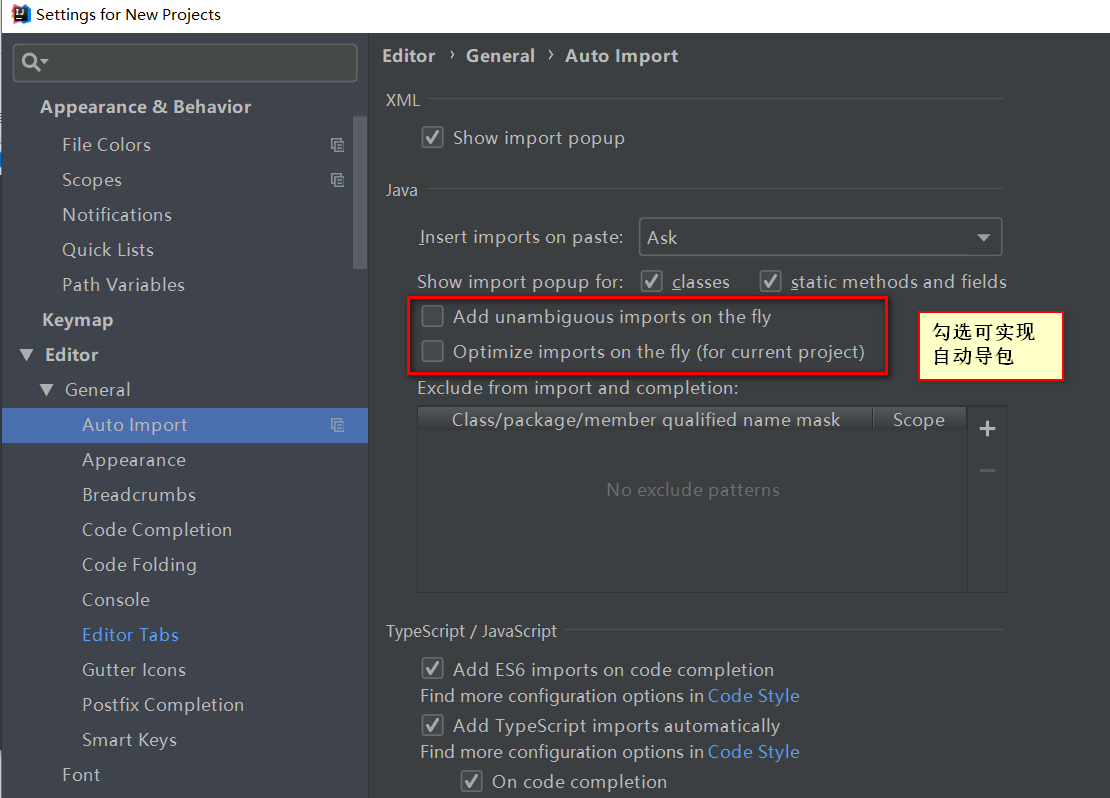Click General in the breadcrumb path
Screen dimensions: 1110x798
(x=500, y=56)
